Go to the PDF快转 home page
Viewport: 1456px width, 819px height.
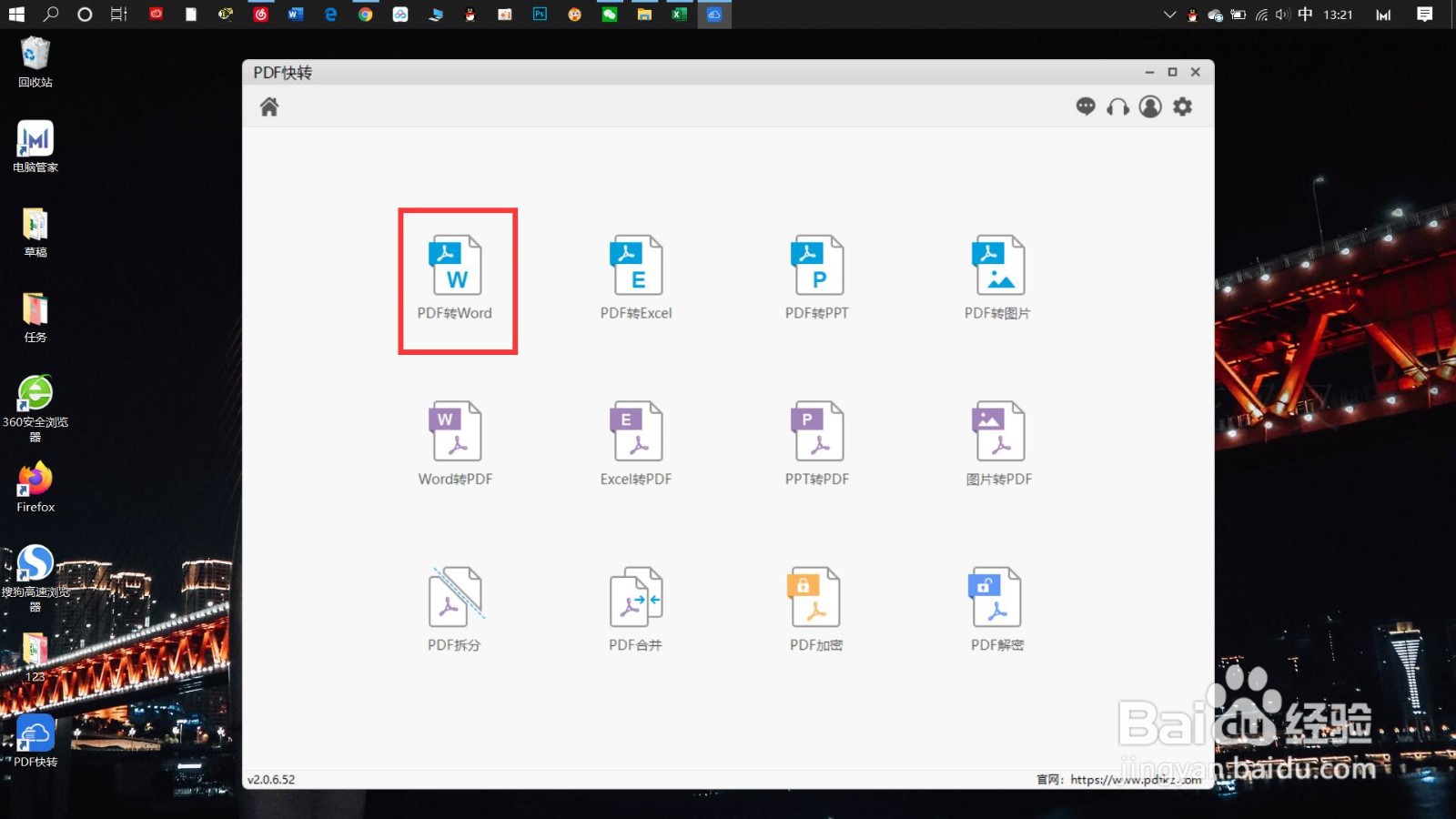[x=269, y=106]
